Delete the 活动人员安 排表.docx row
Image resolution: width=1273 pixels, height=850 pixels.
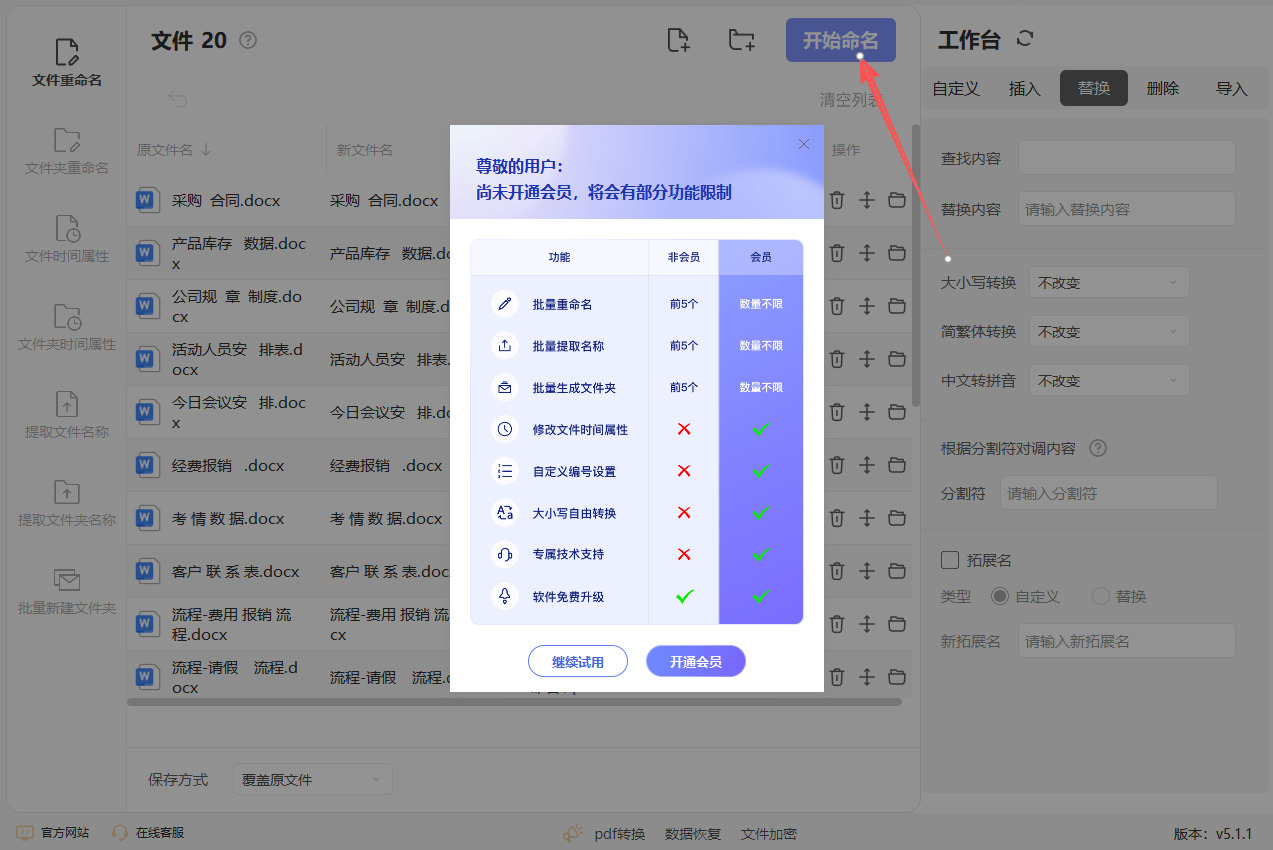point(837,359)
